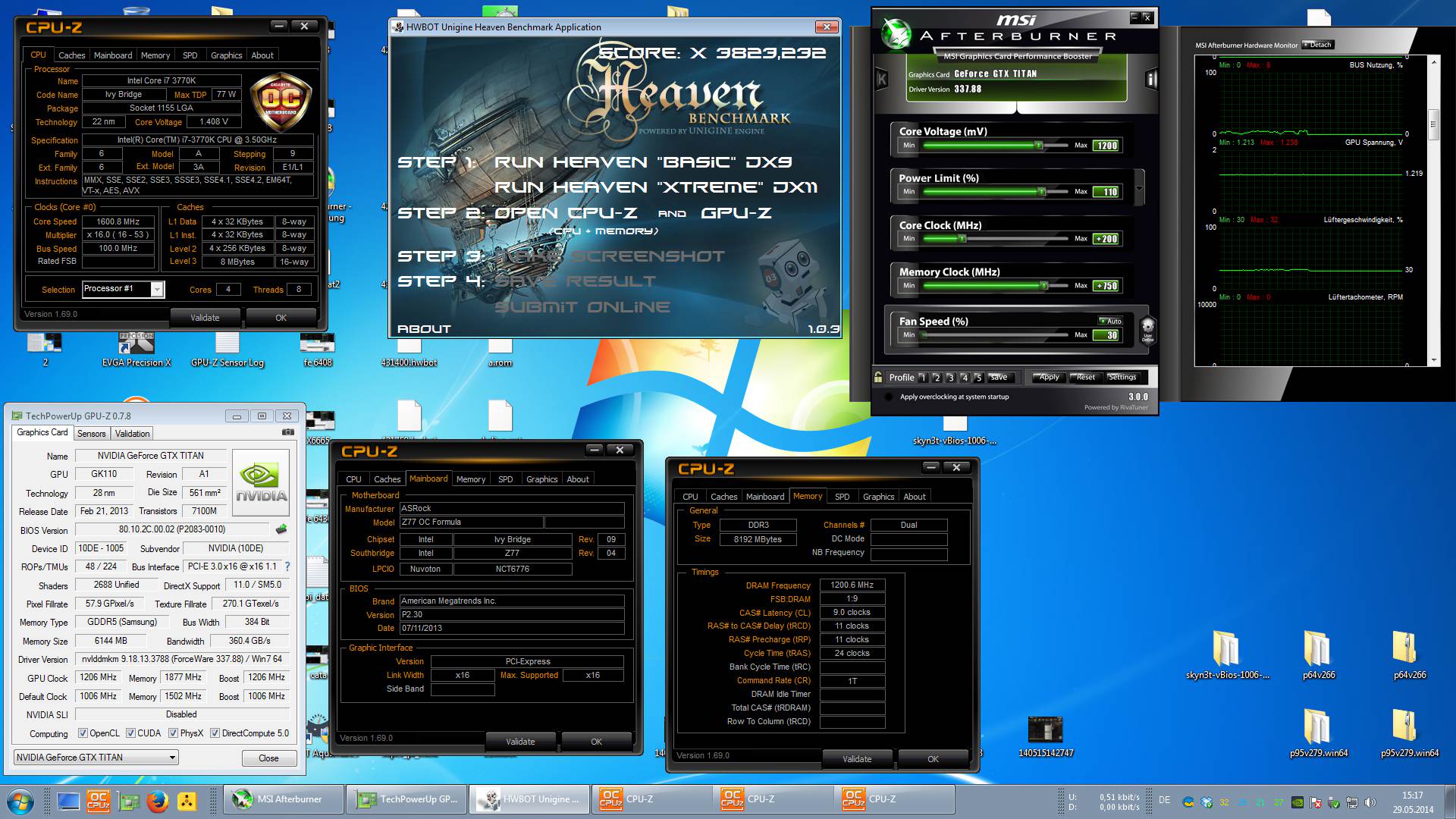
Task: Open the Afterburner information (i) icon
Action: 1151,78
